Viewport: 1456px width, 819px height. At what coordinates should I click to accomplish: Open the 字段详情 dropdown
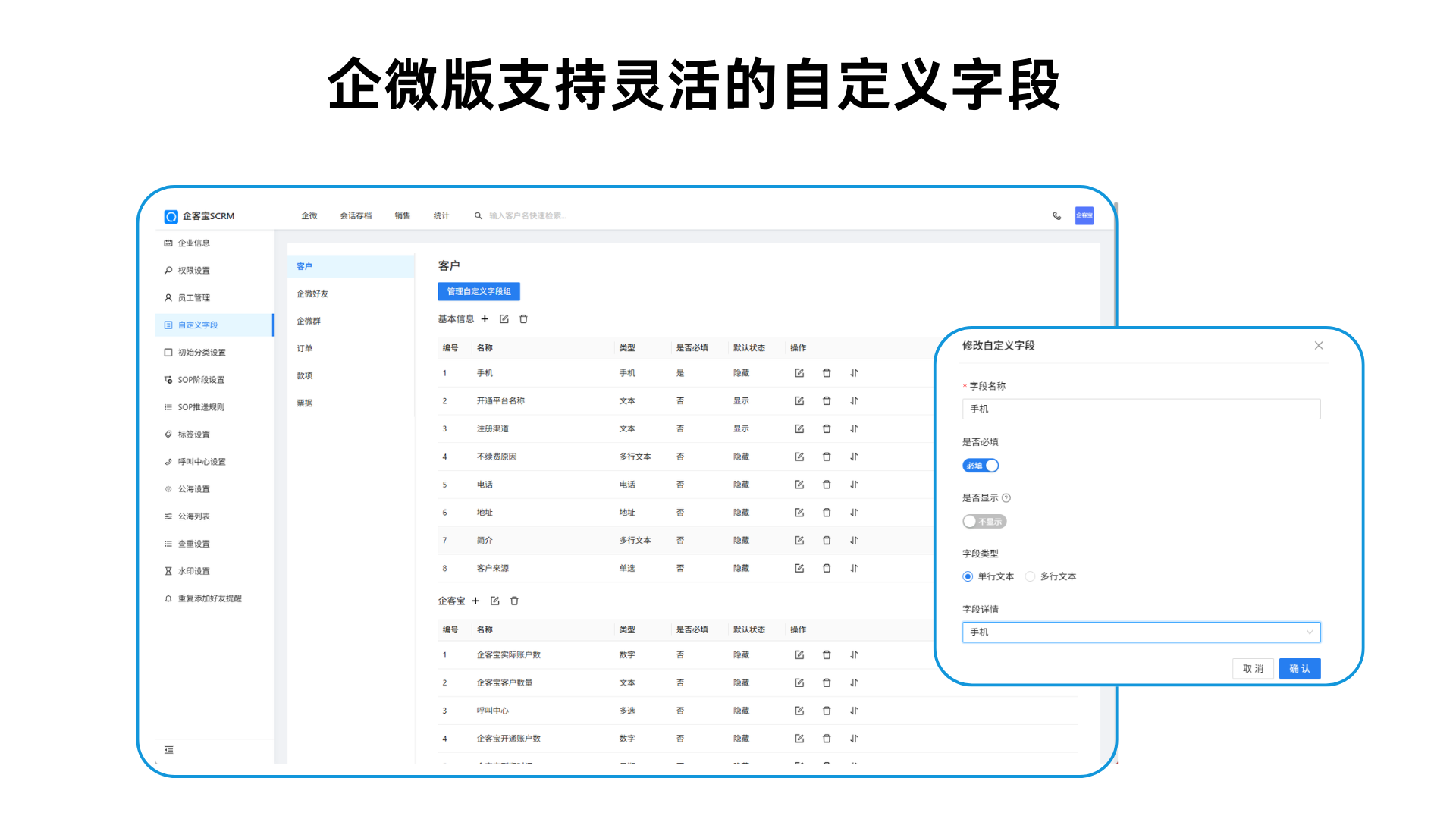coord(1141,632)
